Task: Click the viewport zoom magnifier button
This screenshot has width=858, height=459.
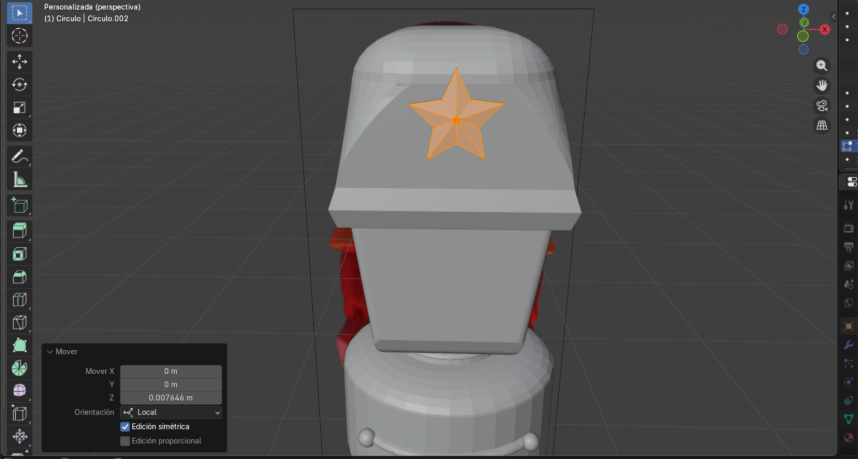Action: point(821,66)
